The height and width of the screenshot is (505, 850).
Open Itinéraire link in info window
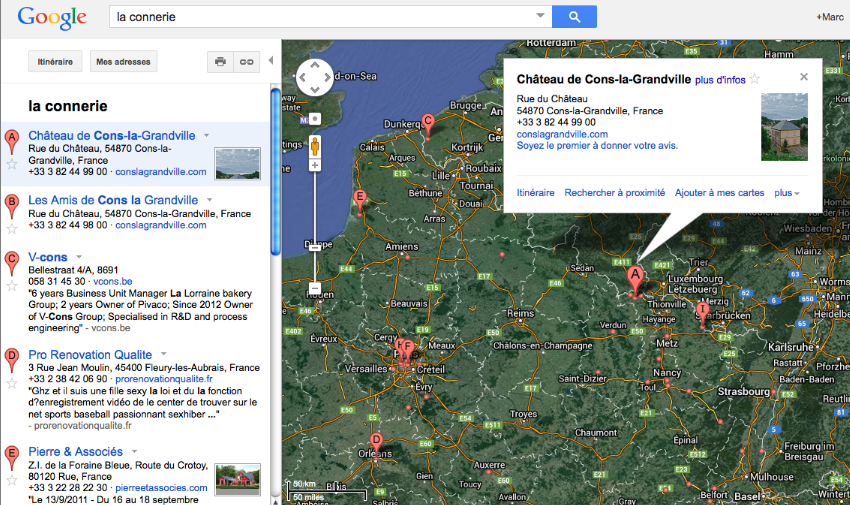(535, 193)
